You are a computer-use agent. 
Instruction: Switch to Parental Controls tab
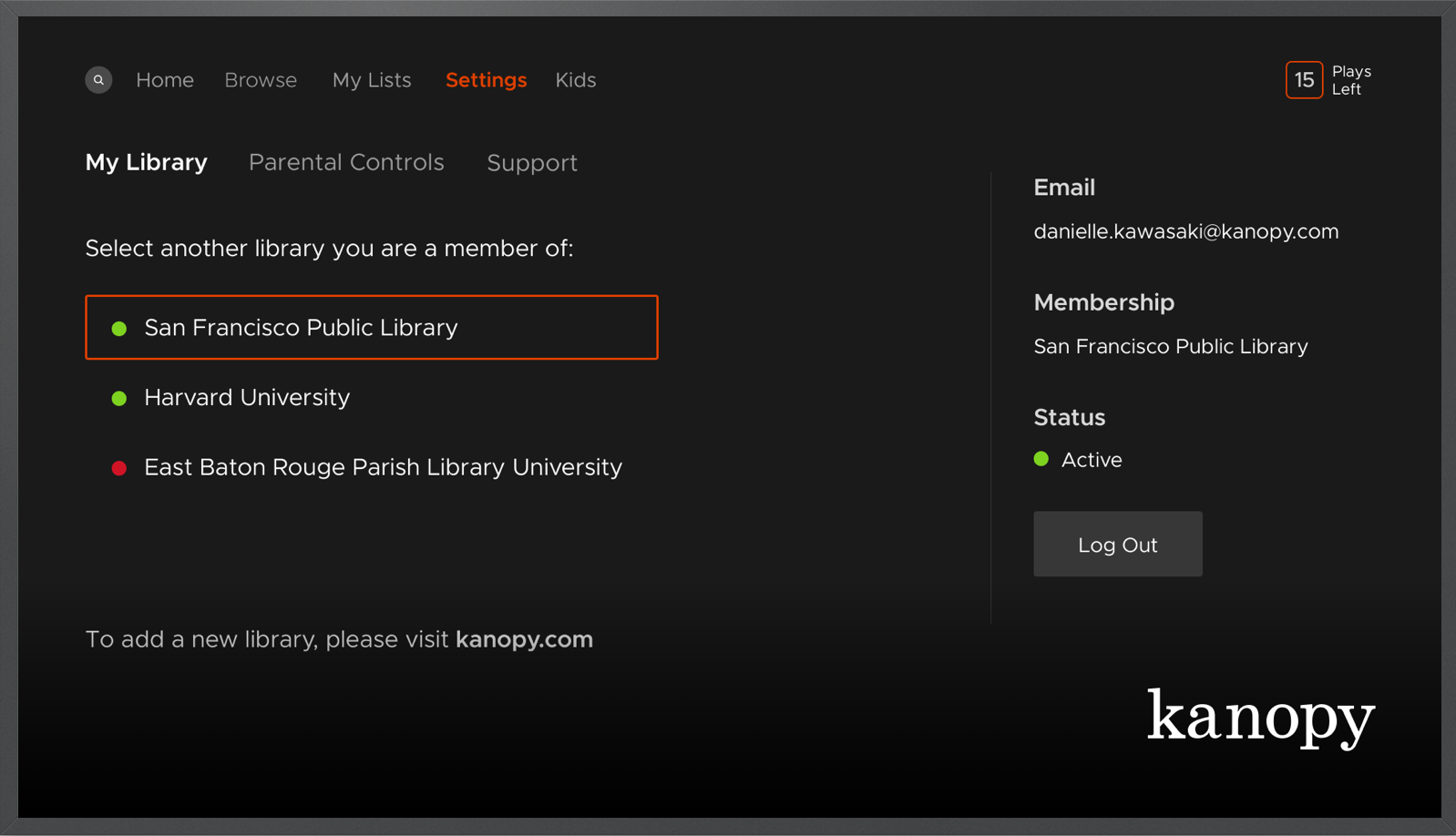(x=346, y=162)
